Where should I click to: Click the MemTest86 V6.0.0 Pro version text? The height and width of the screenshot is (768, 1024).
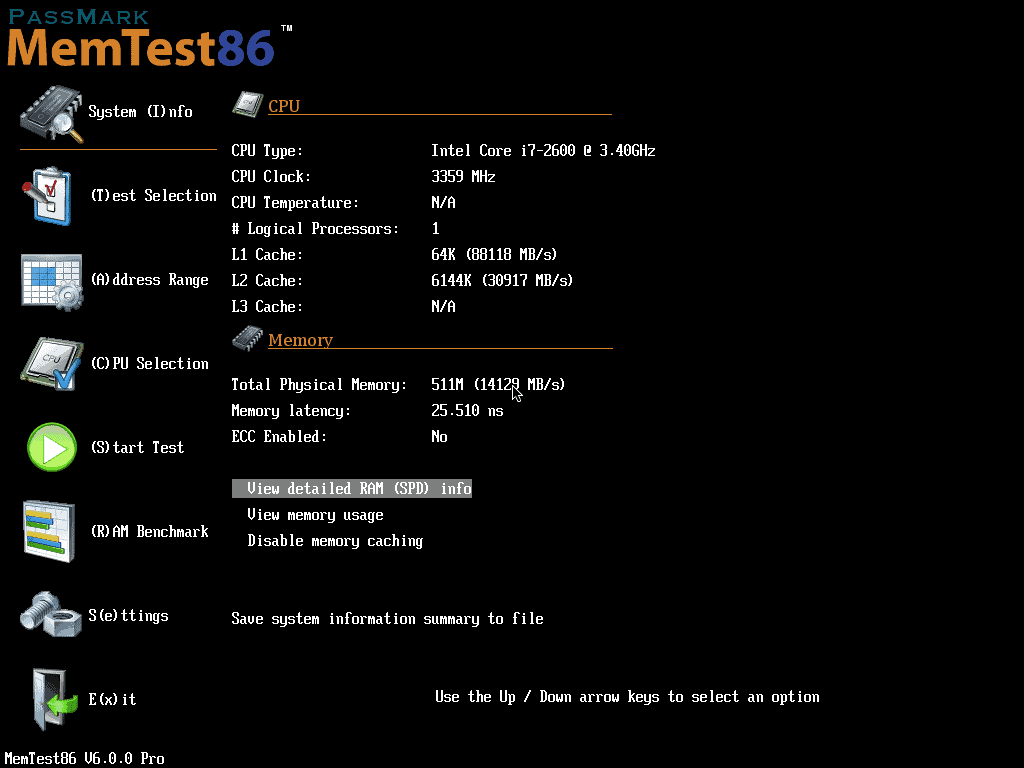point(84,758)
